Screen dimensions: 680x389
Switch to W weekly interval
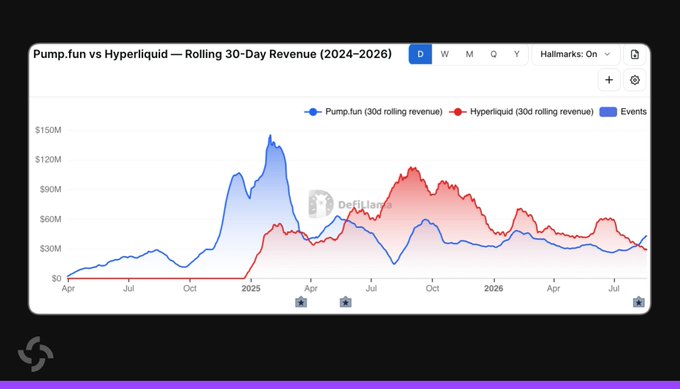[445, 54]
